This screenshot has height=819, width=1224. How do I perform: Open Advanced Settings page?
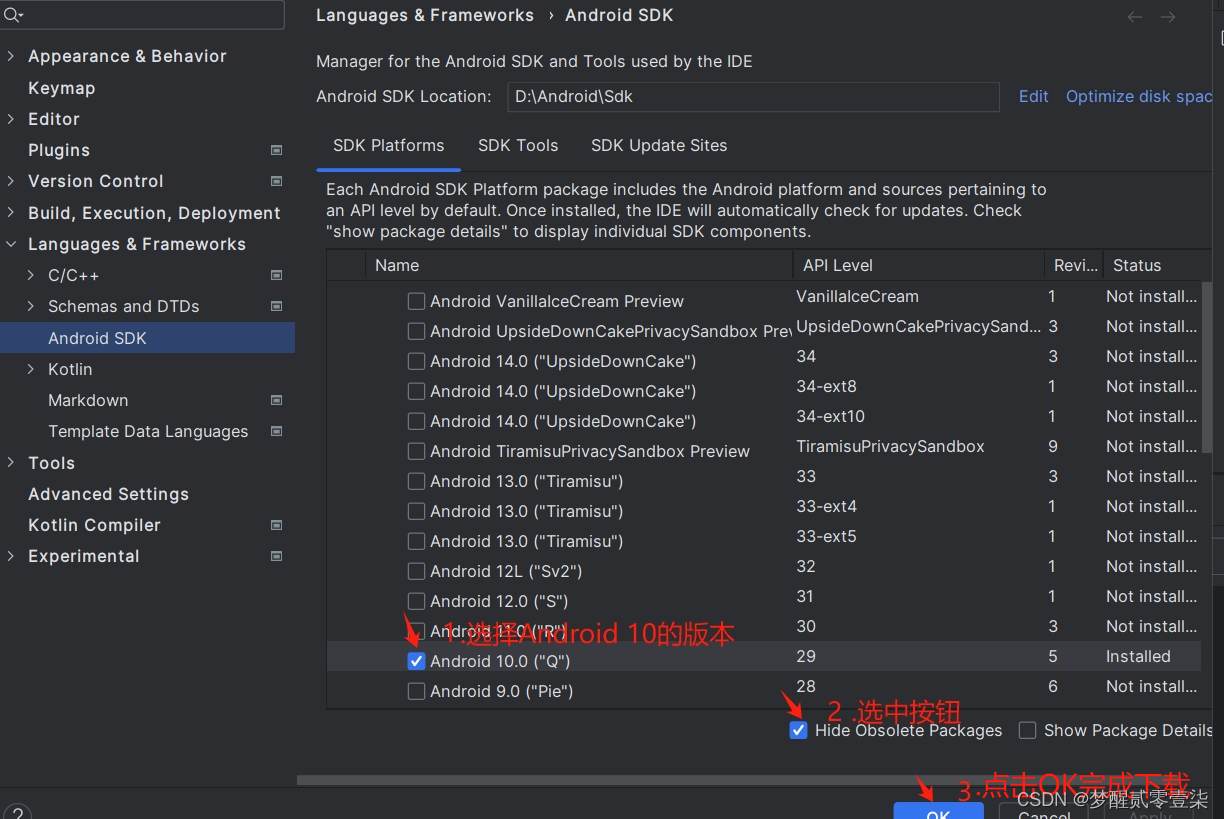tap(108, 494)
